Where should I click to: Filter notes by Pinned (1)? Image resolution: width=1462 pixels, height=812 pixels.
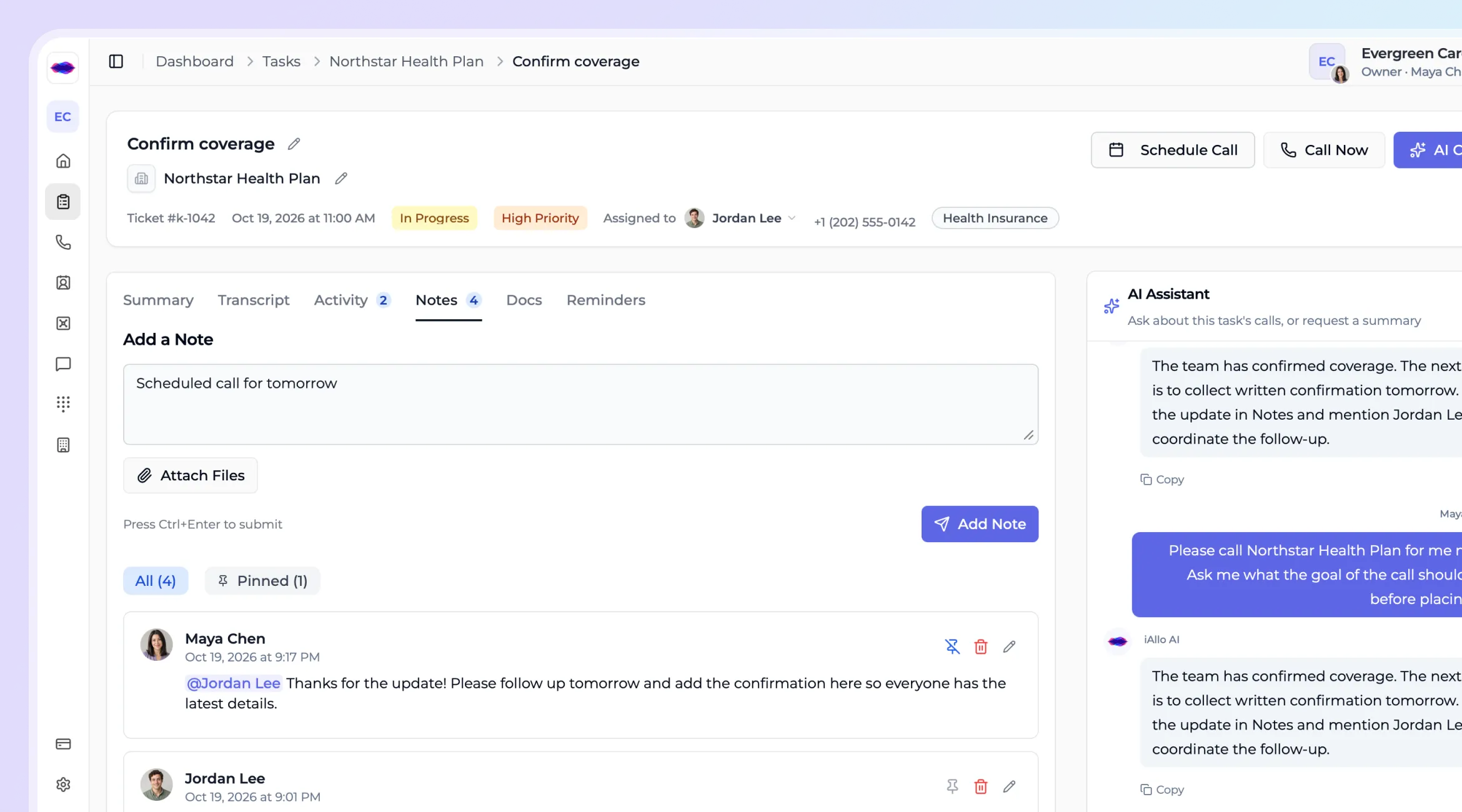(x=262, y=581)
